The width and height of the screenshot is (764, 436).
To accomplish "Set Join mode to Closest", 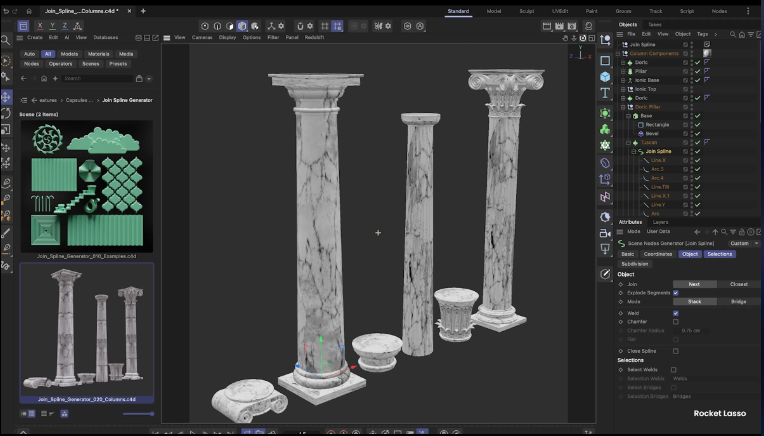I will pyautogui.click(x=738, y=284).
